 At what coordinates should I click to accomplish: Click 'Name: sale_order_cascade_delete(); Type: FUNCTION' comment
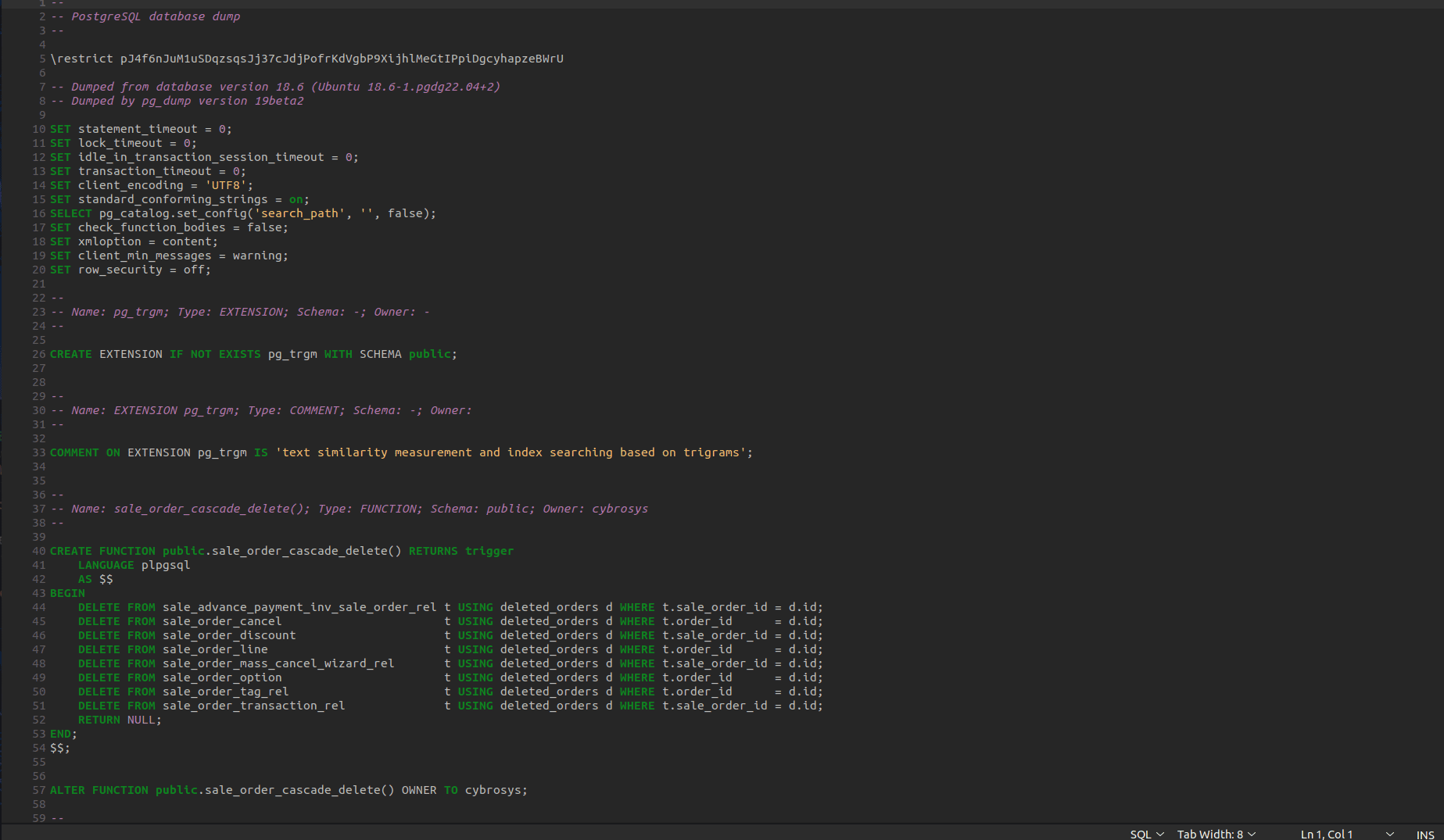pyautogui.click(x=349, y=509)
